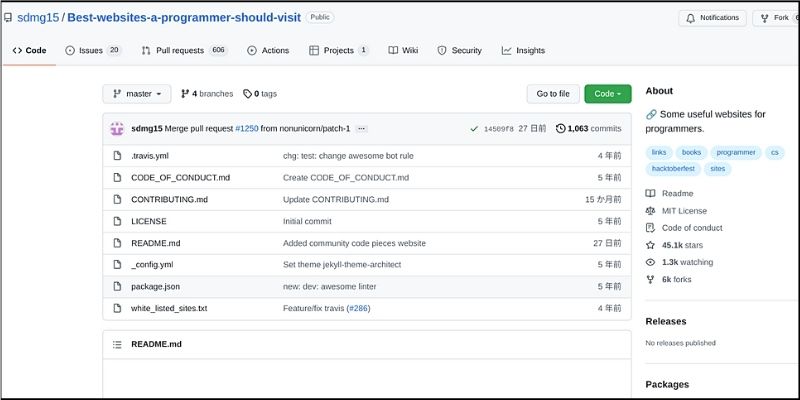
Task: Click the file icon for .travis.yml
Action: tap(117, 156)
